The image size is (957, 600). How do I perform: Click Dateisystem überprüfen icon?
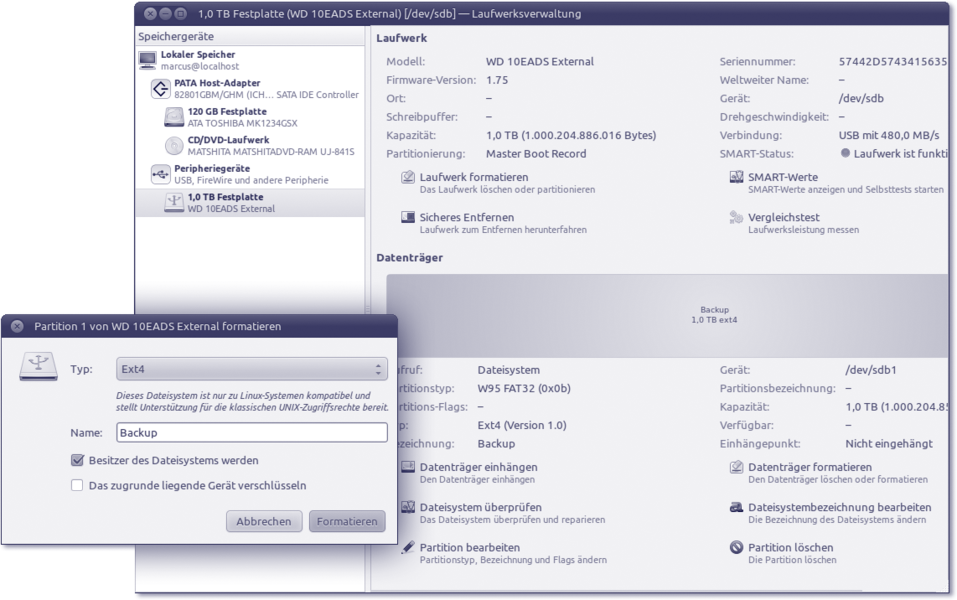[x=408, y=507]
